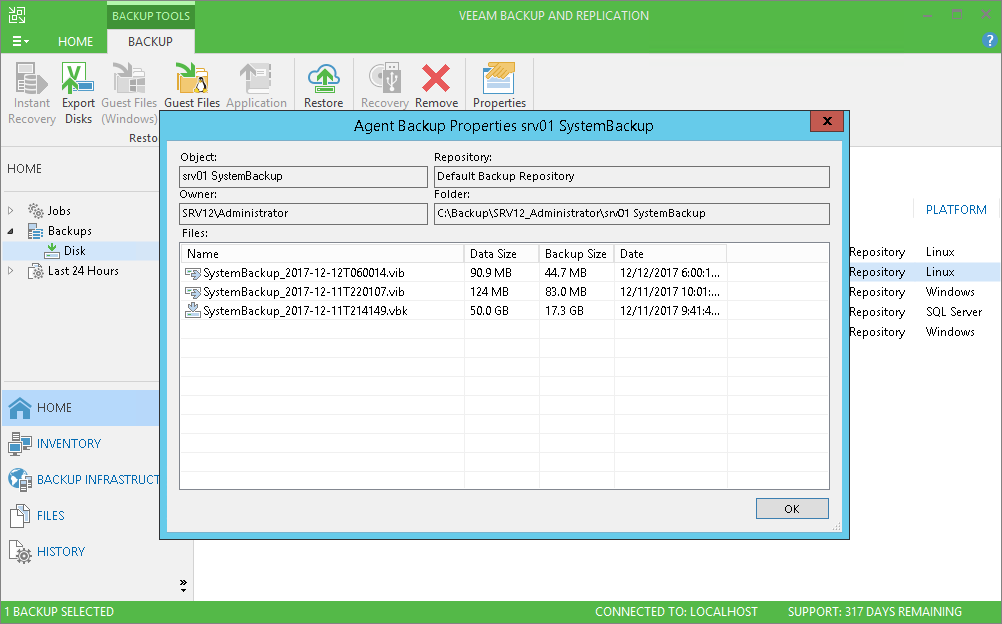Open the HISTORY view icon
The width and height of the screenshot is (1002, 624).
[x=20, y=551]
